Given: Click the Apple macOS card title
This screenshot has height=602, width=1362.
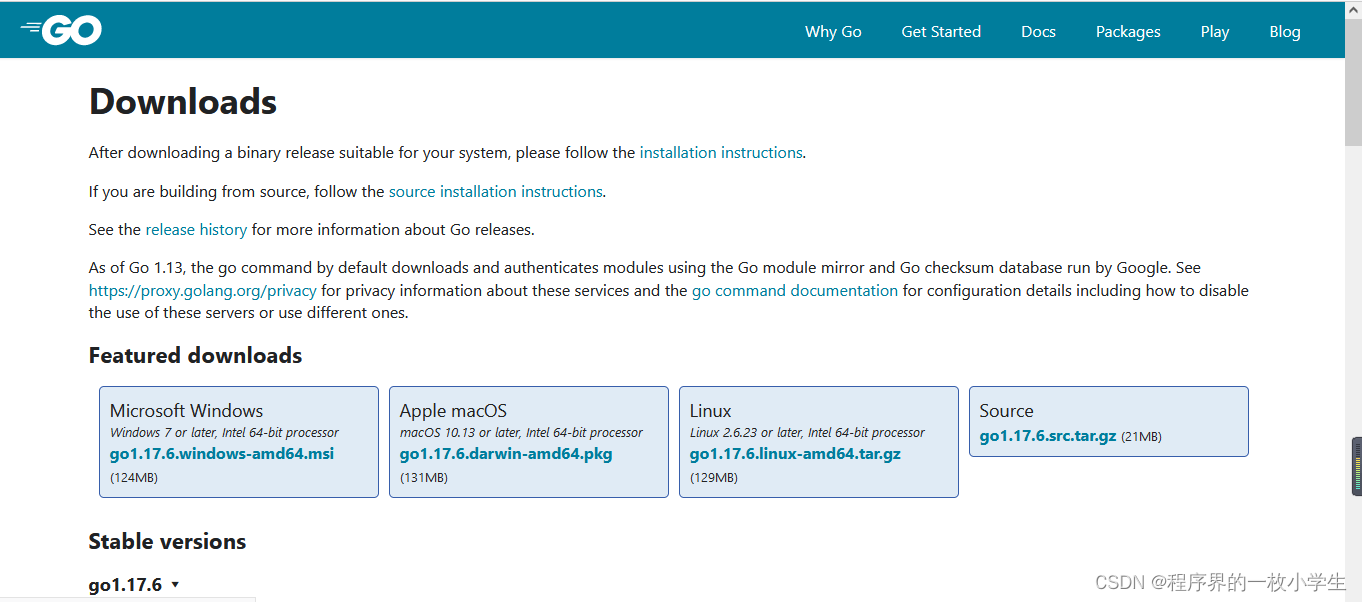Looking at the screenshot, I should pos(453,411).
